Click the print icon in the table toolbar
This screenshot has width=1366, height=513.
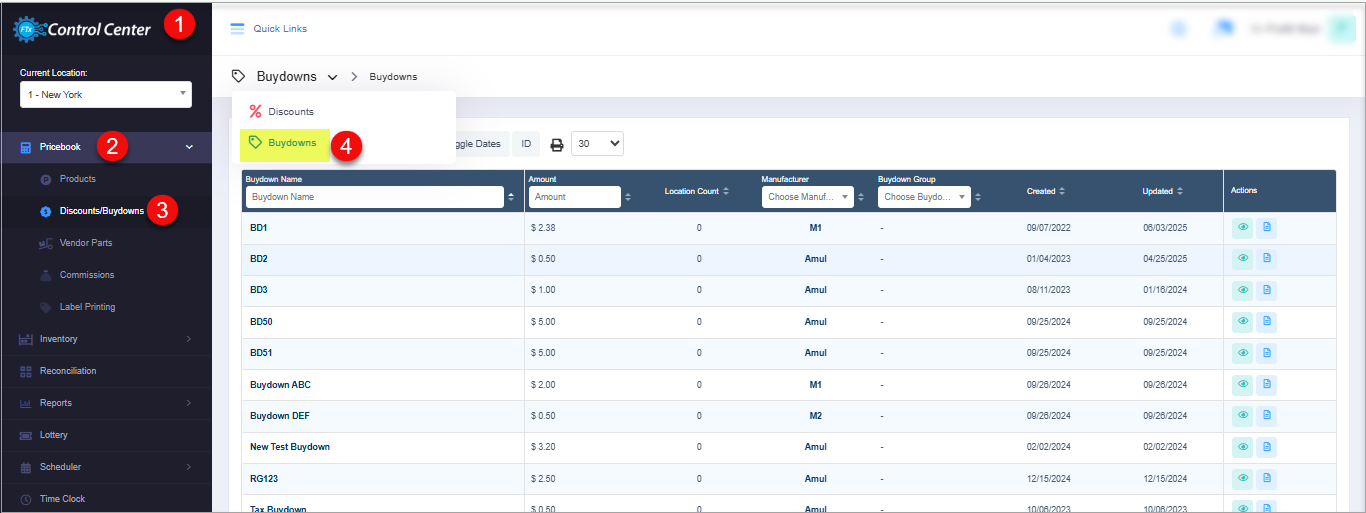coord(557,144)
